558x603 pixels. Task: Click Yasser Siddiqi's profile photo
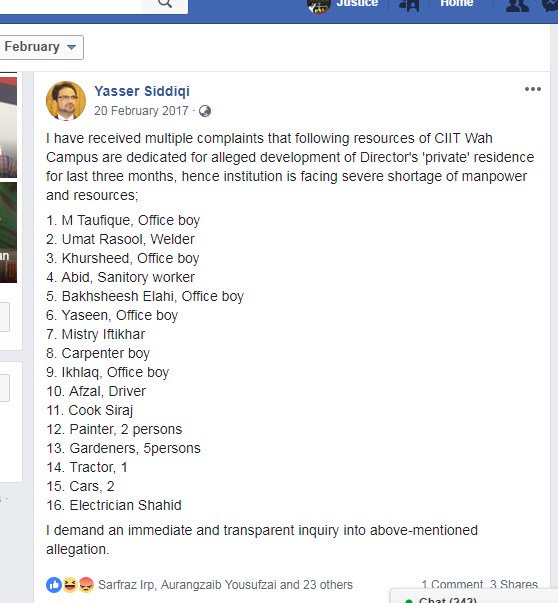pyautogui.click(x=66, y=101)
